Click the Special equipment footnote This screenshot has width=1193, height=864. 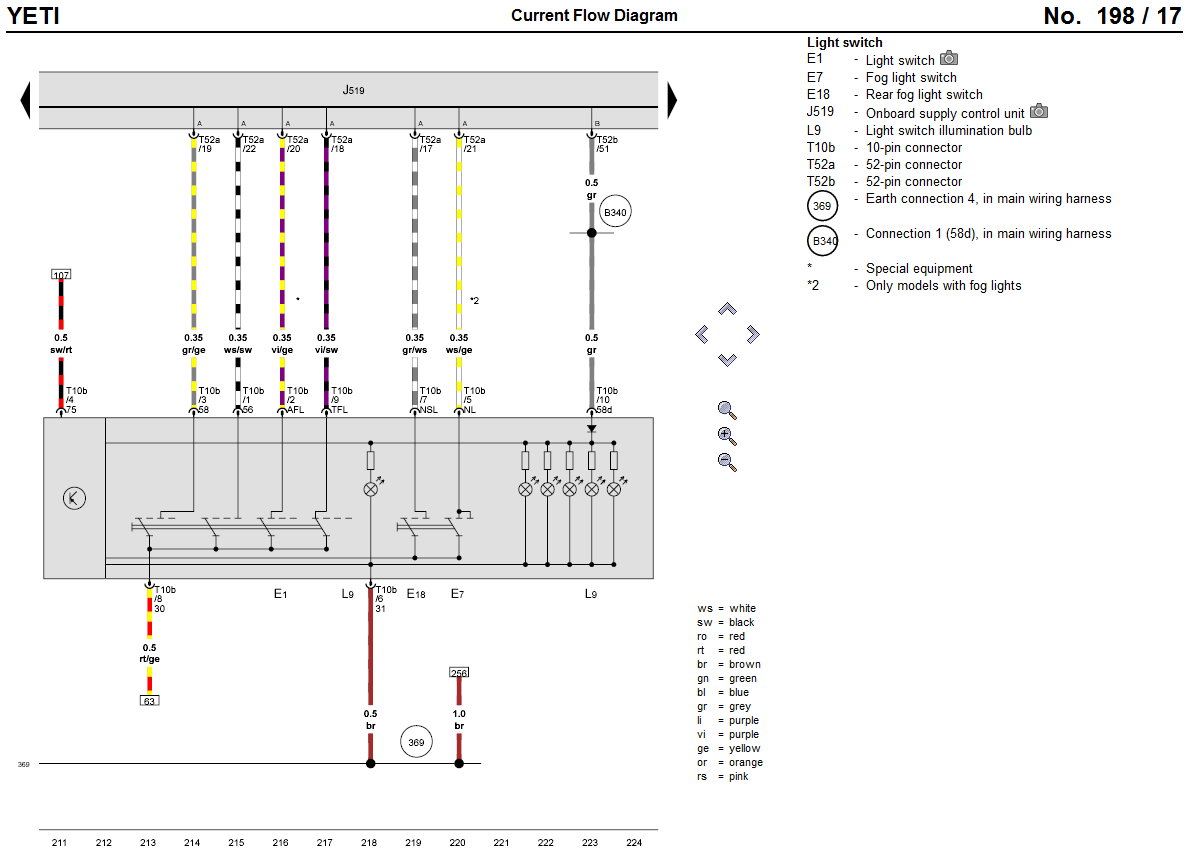[919, 268]
